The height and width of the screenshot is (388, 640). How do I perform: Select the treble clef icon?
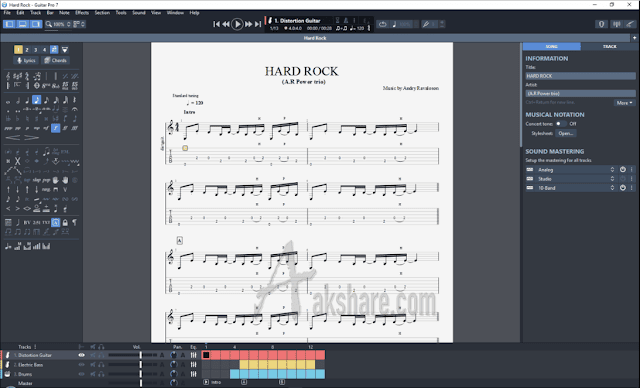click(x=8, y=76)
